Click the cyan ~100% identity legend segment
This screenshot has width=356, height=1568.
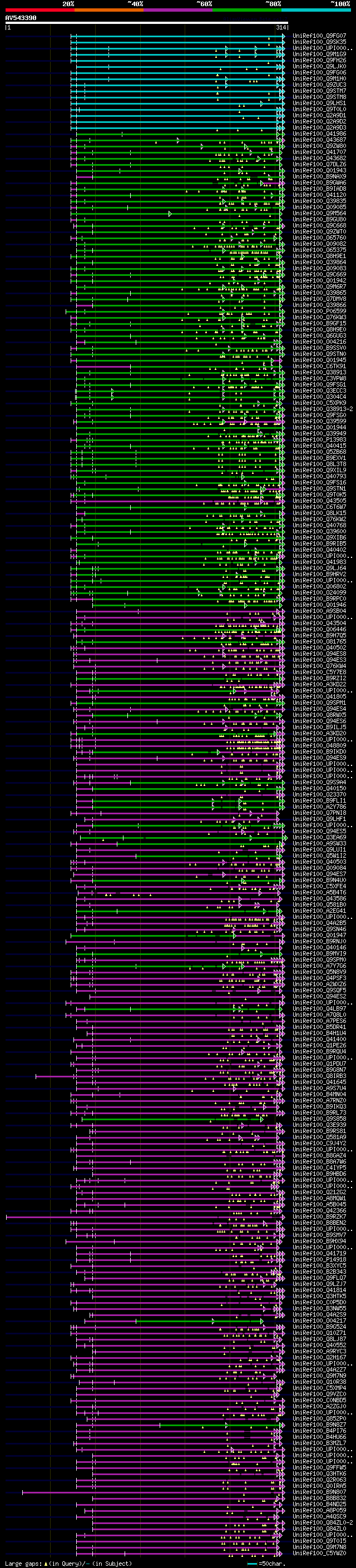316,10
